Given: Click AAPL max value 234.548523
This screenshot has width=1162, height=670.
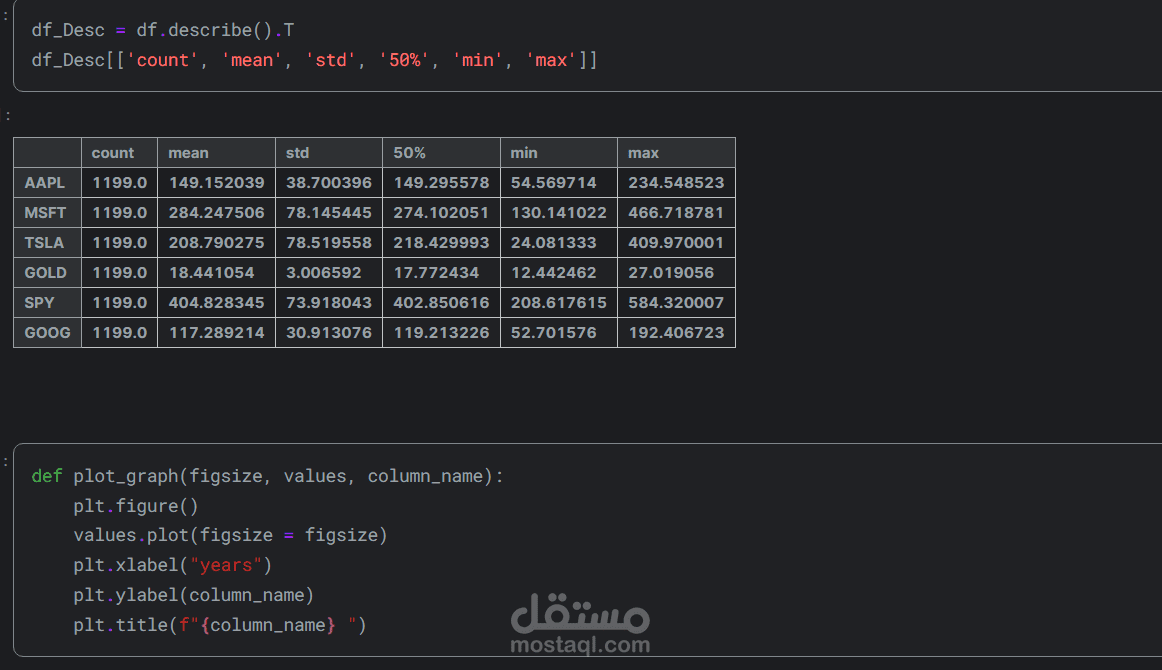Looking at the screenshot, I should click(676, 182).
